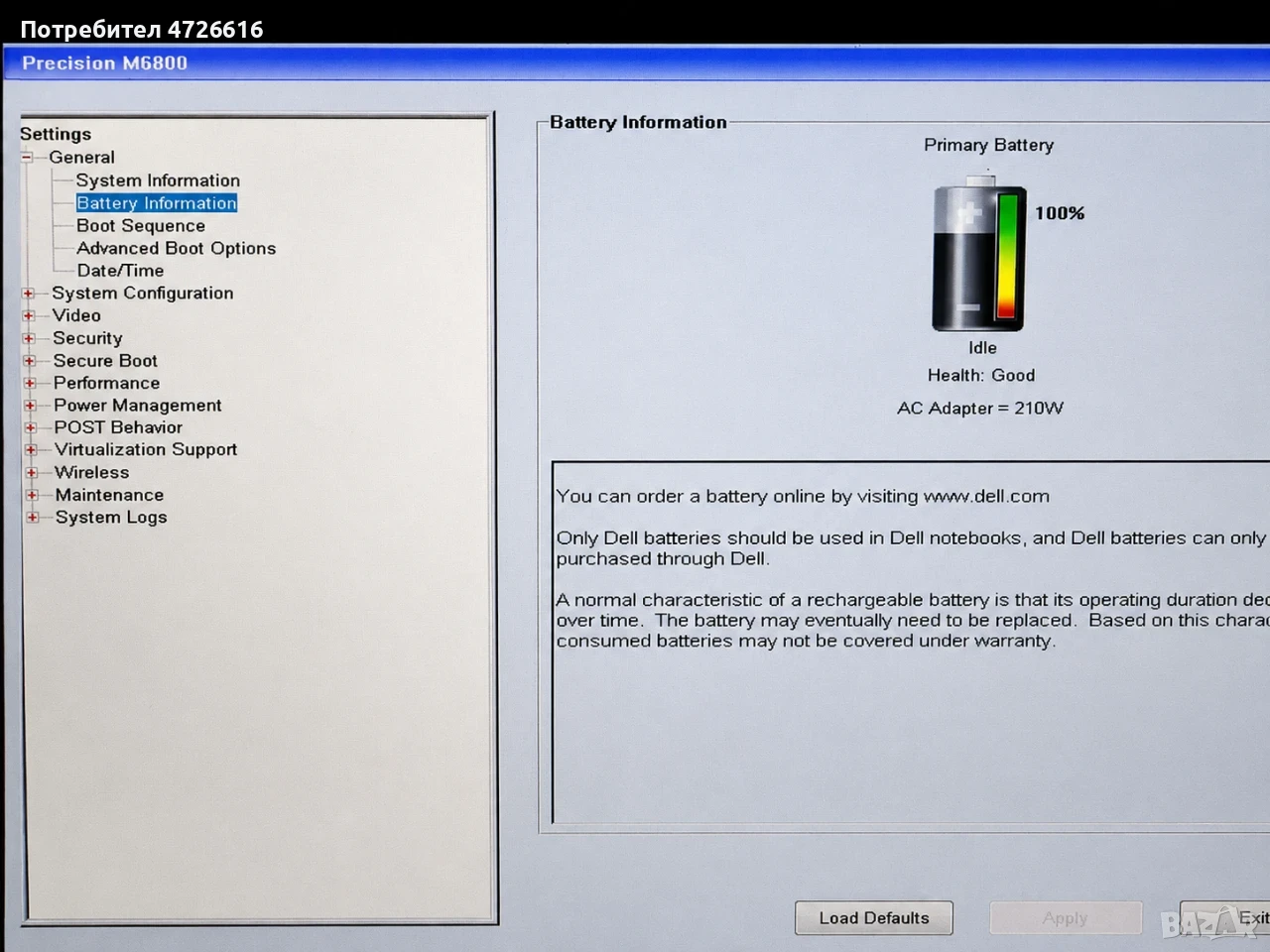The width and height of the screenshot is (1270, 952).
Task: Expand the Wireless node
Action: click(x=32, y=473)
